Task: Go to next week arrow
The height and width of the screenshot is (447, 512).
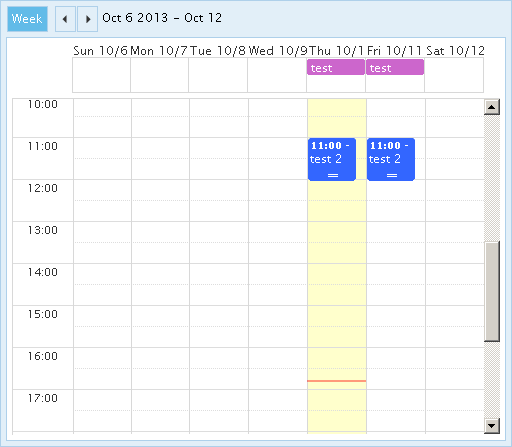Action: 87,19
